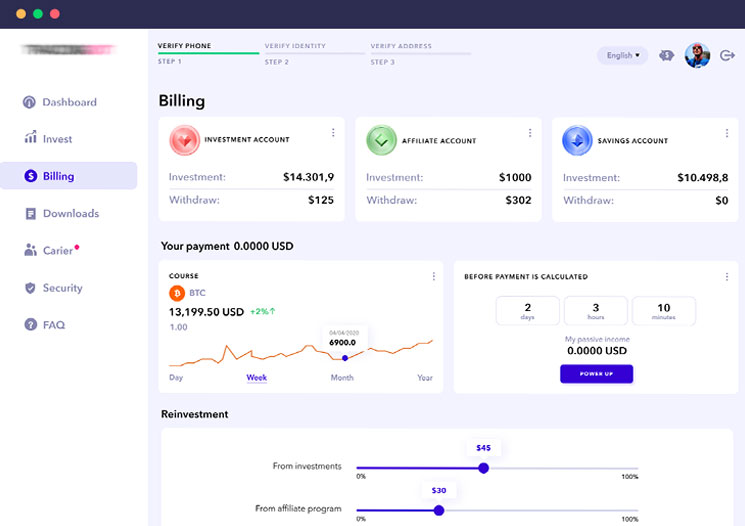745x526 pixels.
Task: Switch the chart to Month view
Action: click(x=342, y=378)
